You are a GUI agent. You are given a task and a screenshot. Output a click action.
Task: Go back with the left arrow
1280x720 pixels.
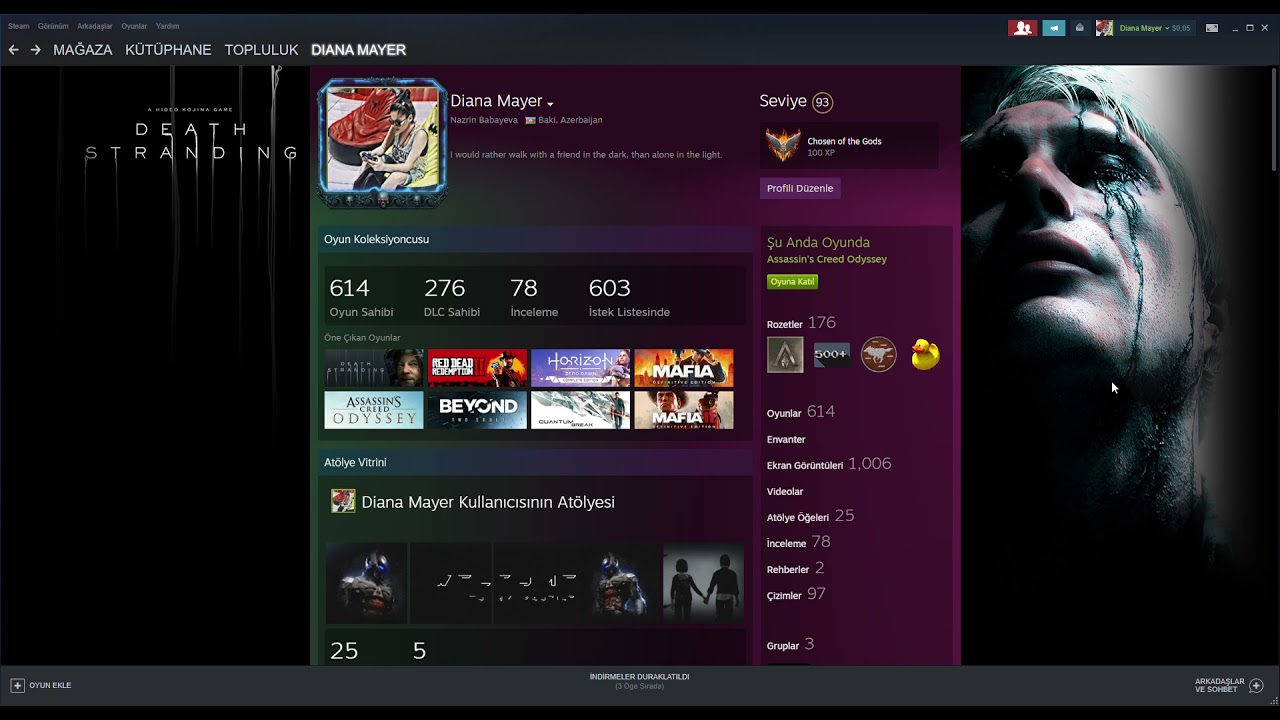click(13, 50)
